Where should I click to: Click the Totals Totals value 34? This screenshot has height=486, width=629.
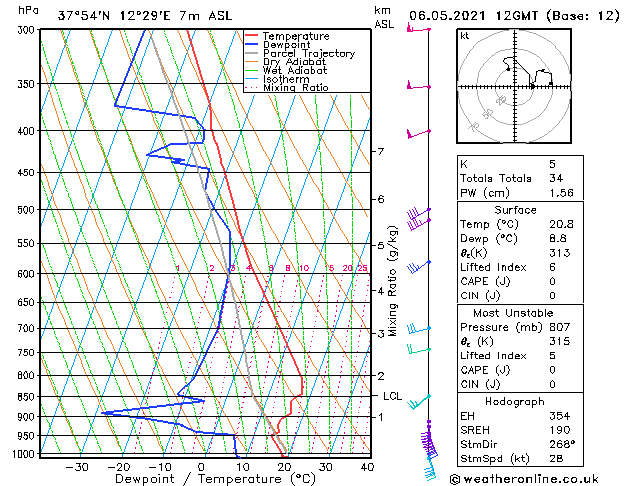(x=556, y=178)
